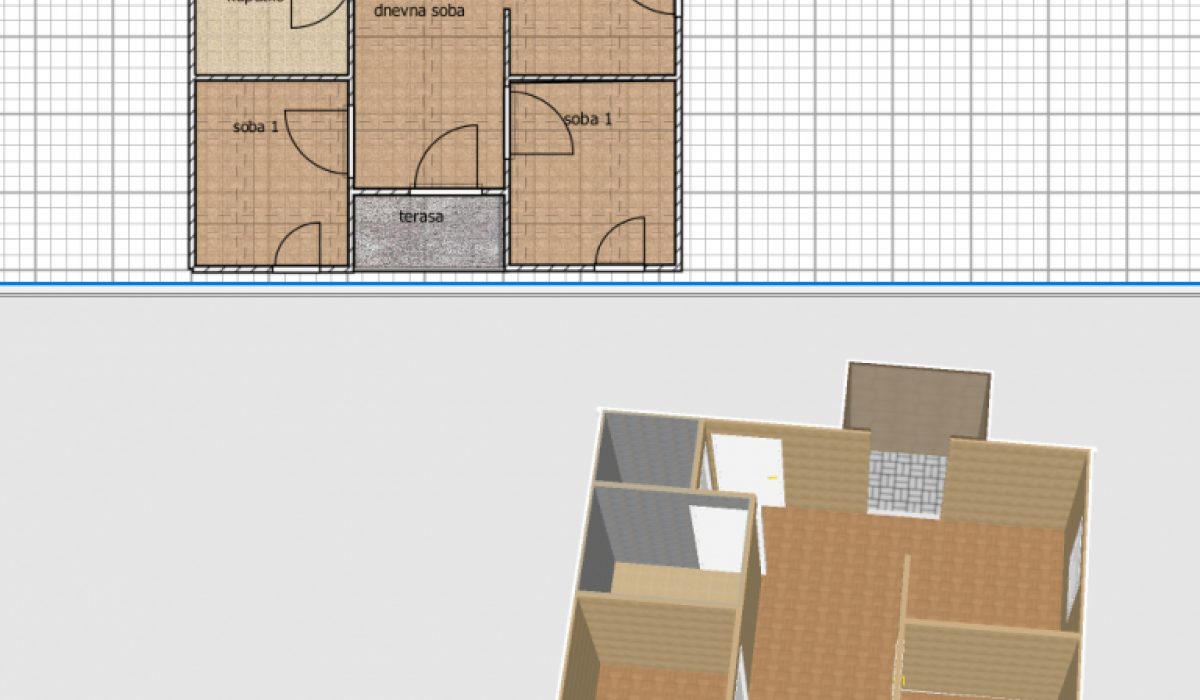Select the door swinging into right soba 1
The height and width of the screenshot is (700, 1200).
point(540,124)
